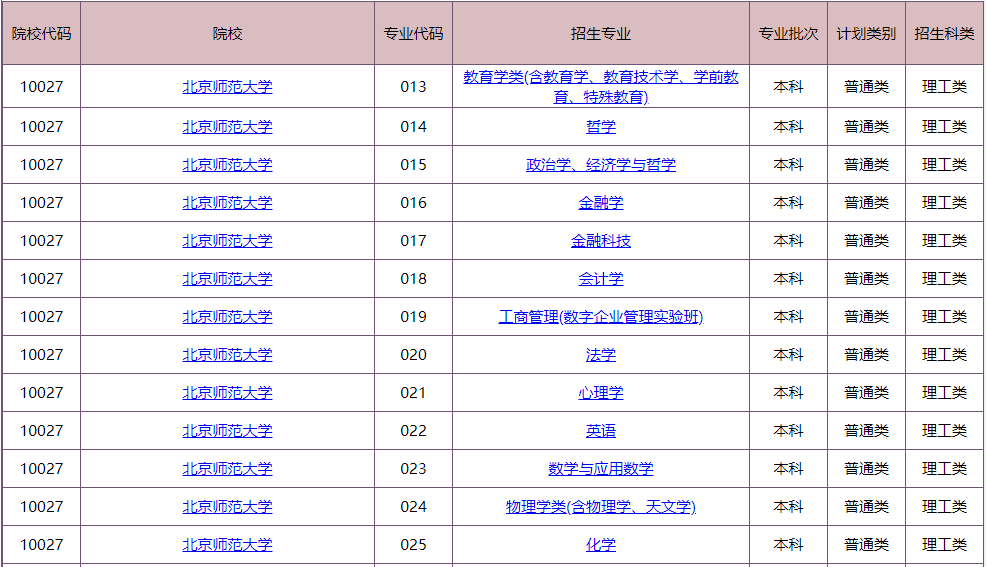Select 10027 code in 化学 row
Screen dimensions: 986x567
click(x=42, y=545)
